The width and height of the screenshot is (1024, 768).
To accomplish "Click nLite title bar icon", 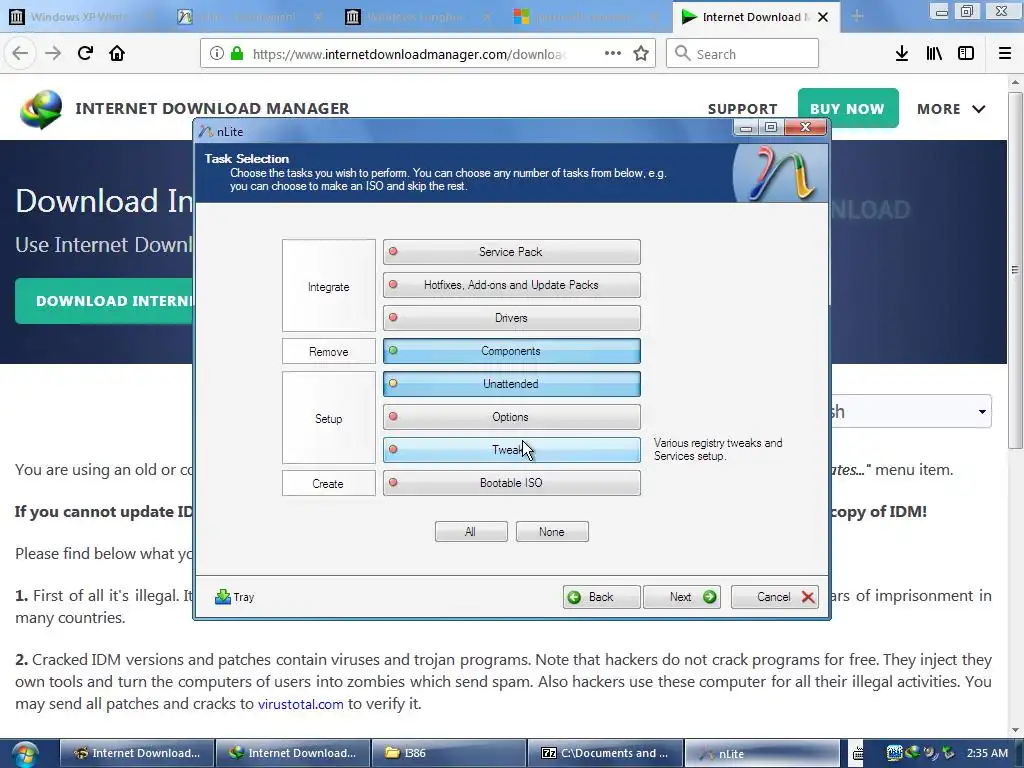I will coord(206,131).
